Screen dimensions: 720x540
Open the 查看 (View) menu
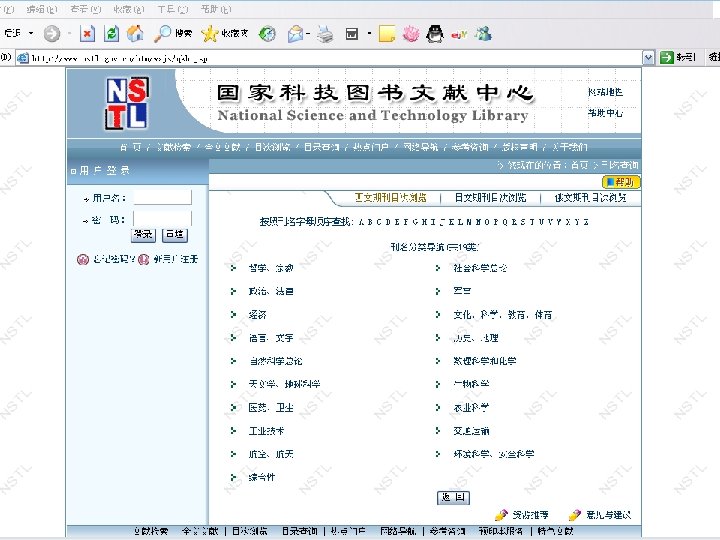(86, 9)
